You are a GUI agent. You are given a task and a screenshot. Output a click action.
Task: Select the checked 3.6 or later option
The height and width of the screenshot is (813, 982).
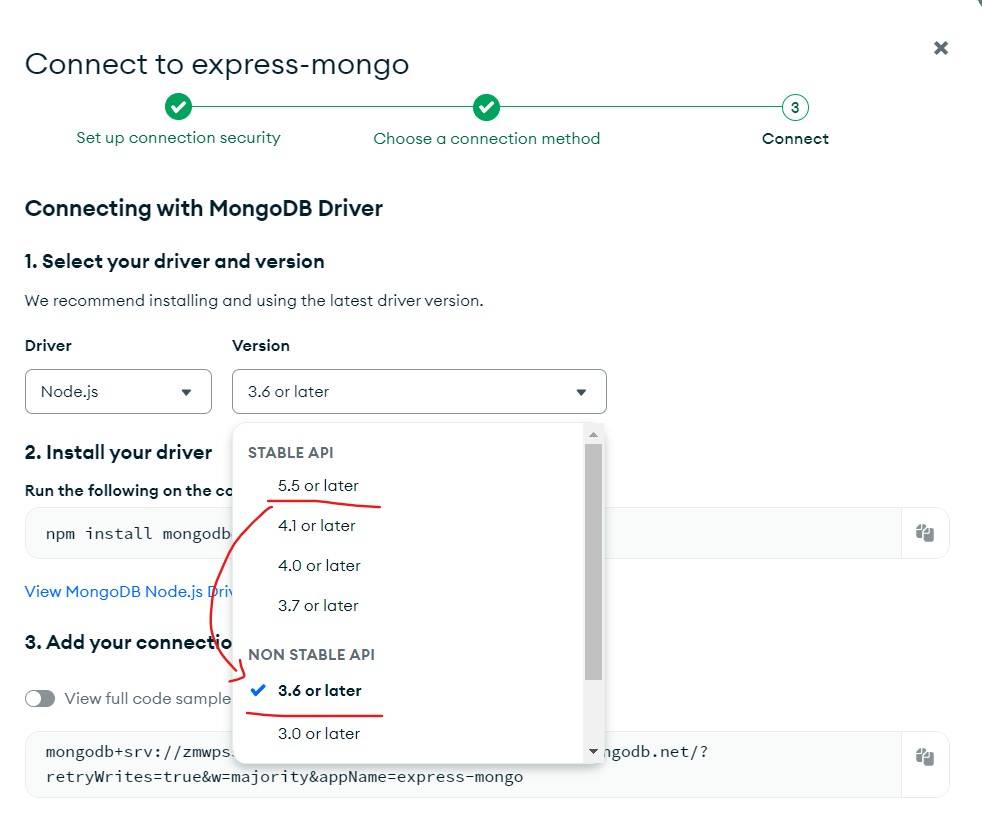319,690
